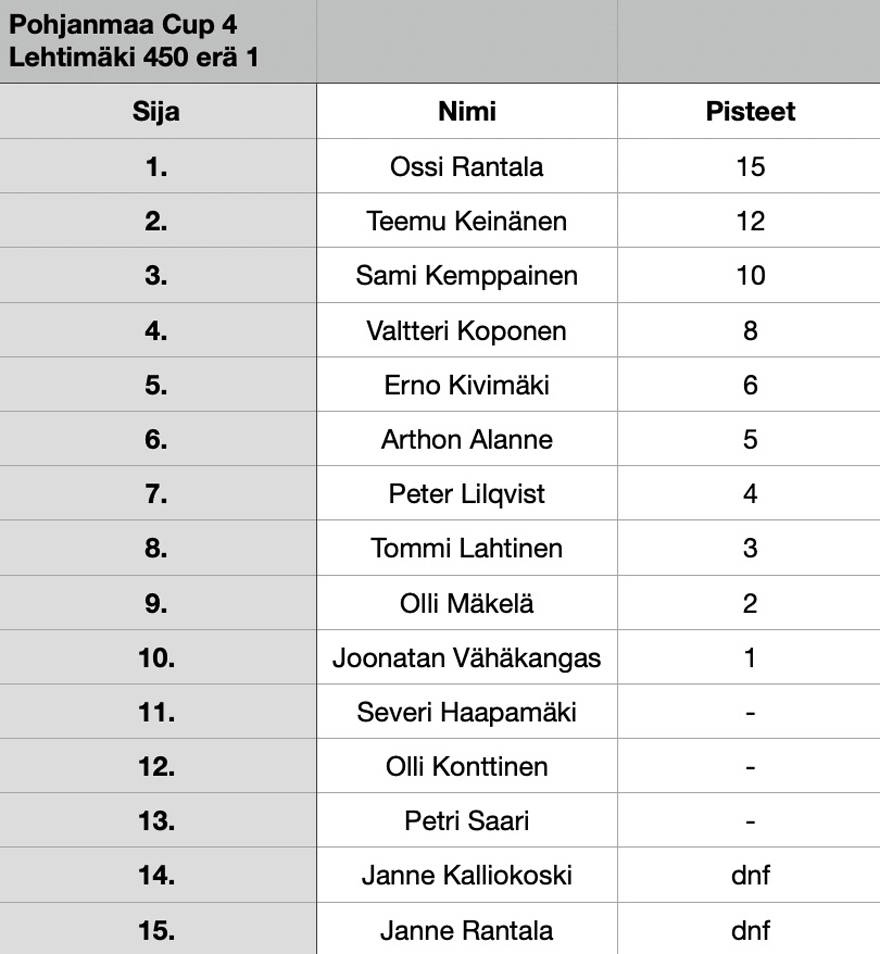
Task: Select the Ossi Rantala name cell
Action: point(467,166)
